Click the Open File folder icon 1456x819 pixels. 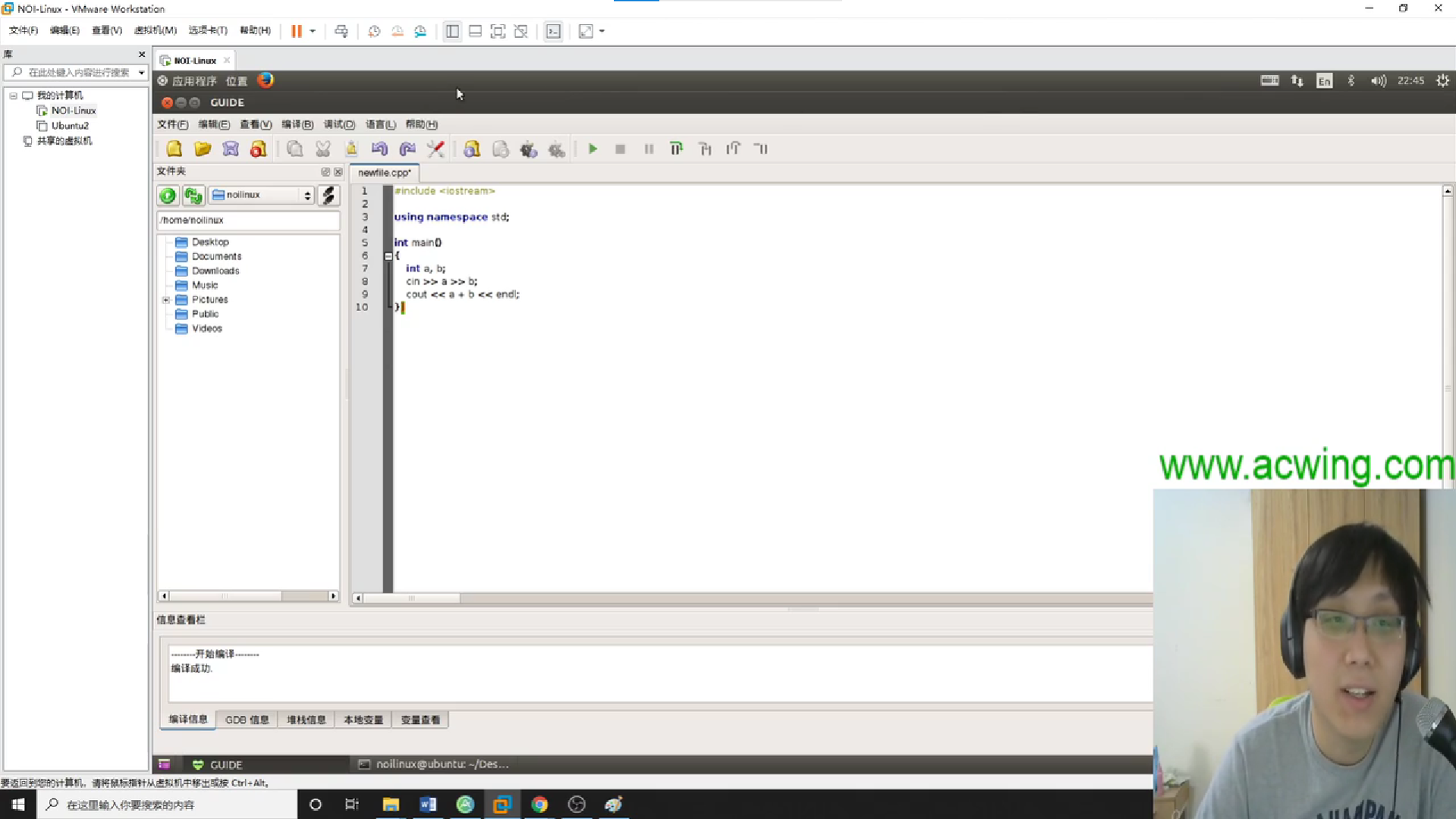click(x=203, y=149)
